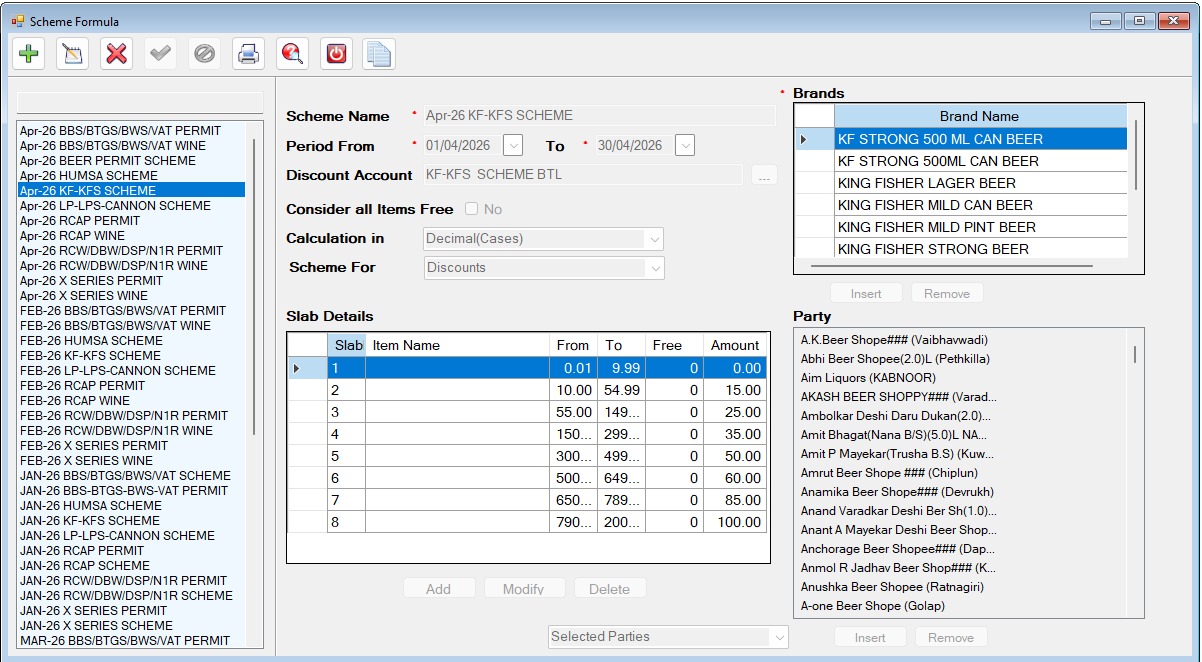Click the Discount Account text field
This screenshot has height=662, width=1202.
[x=583, y=175]
